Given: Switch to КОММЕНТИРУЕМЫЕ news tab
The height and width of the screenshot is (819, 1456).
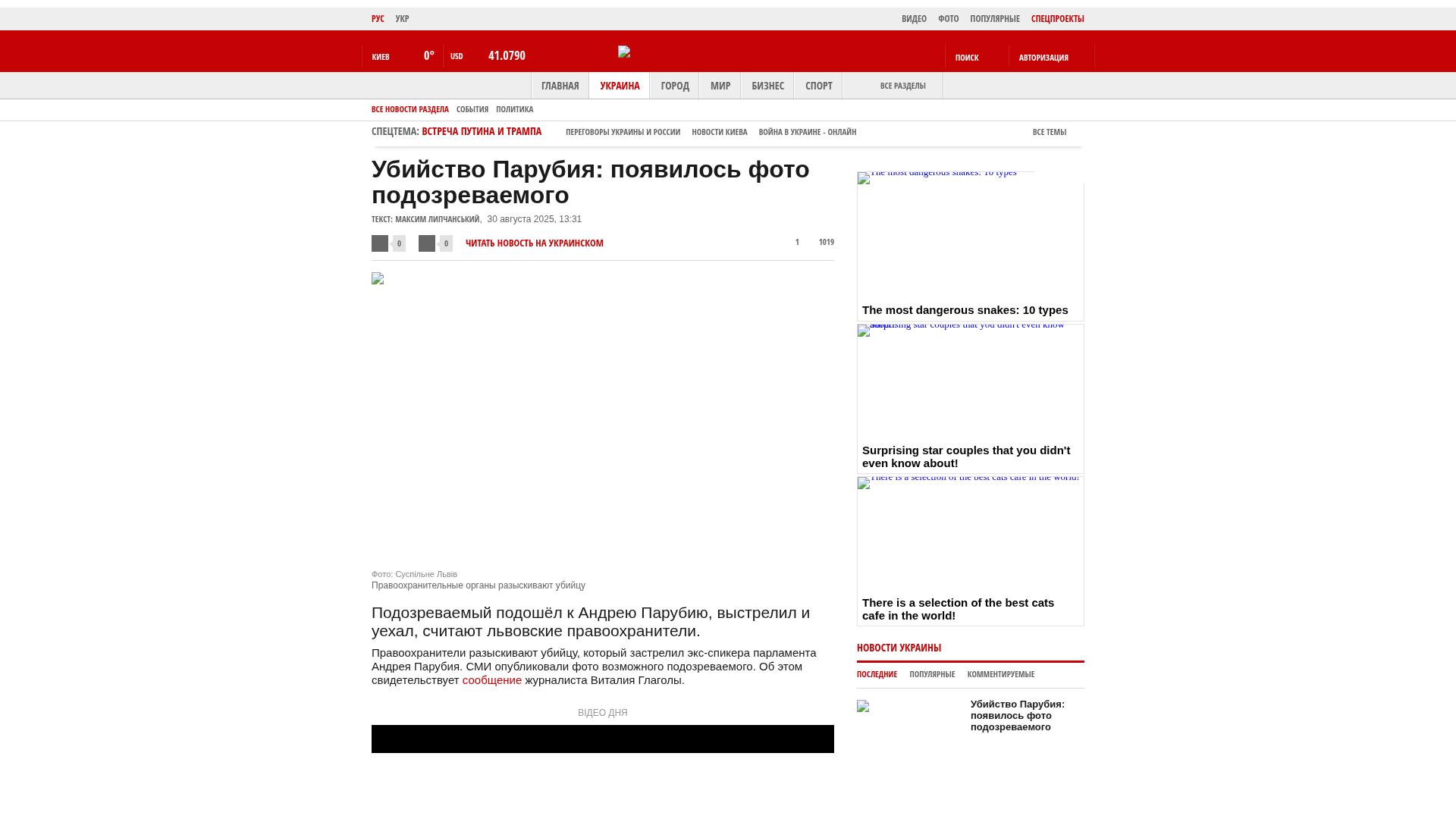Looking at the screenshot, I should coord(1000,674).
